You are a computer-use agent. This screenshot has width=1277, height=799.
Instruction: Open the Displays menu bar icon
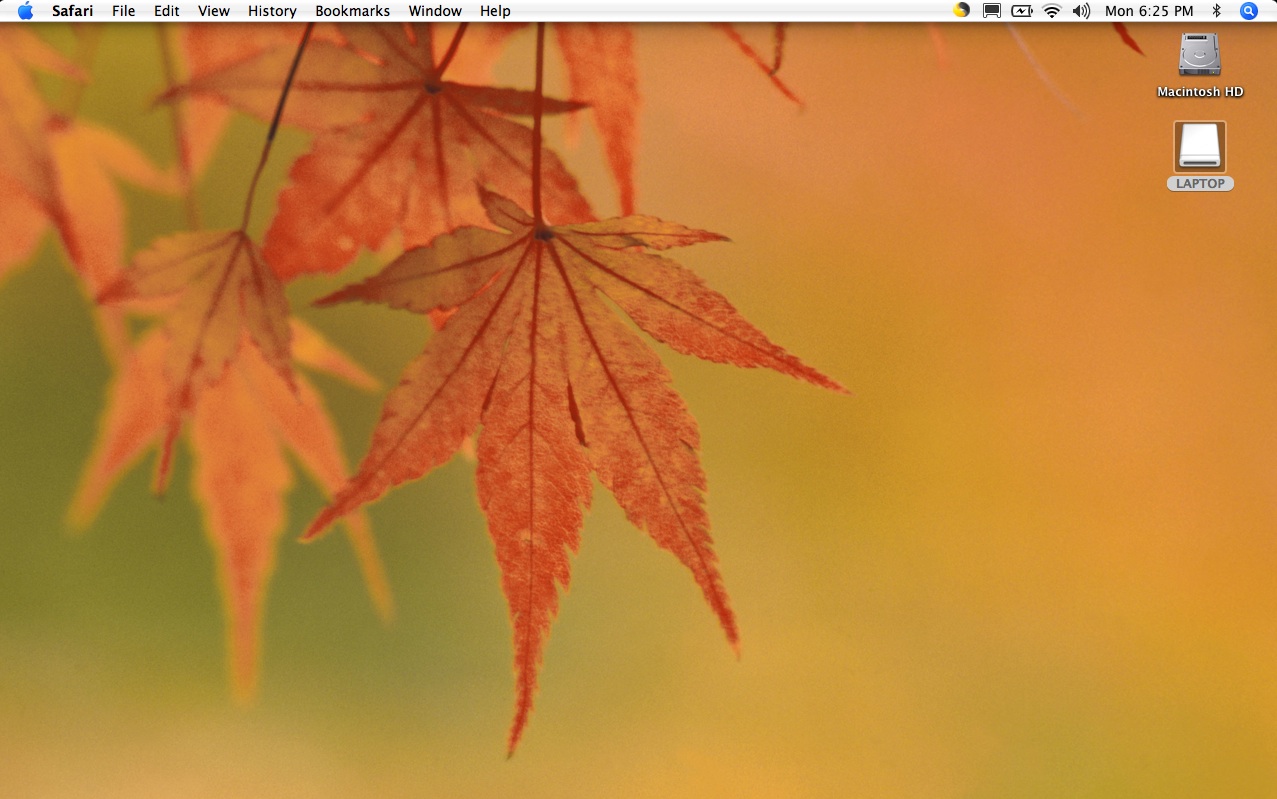pos(991,11)
